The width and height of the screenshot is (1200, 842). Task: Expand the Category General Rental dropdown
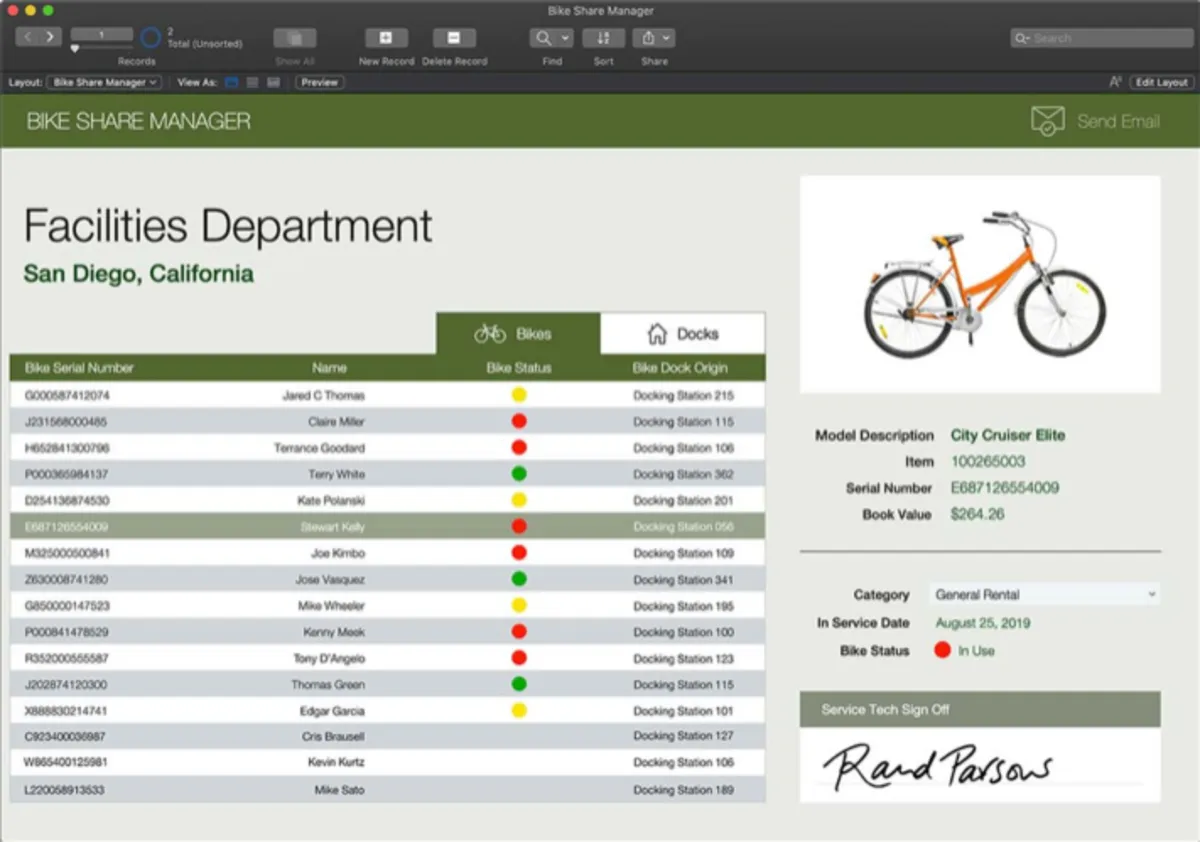[x=1151, y=594]
